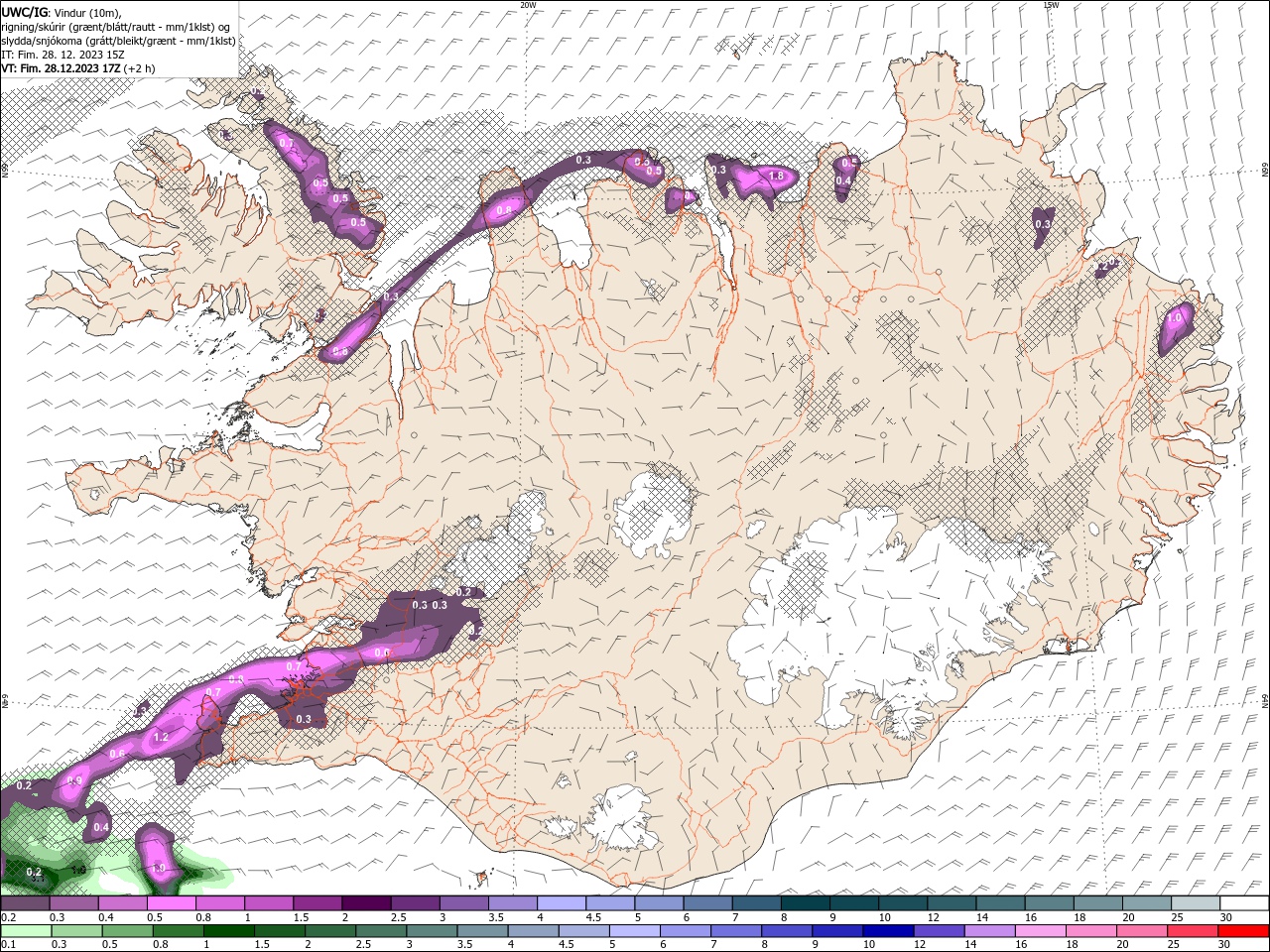Pick the upper-scale swatch between 6 and 7
The height and width of the screenshot is (952, 1270).
click(x=707, y=903)
